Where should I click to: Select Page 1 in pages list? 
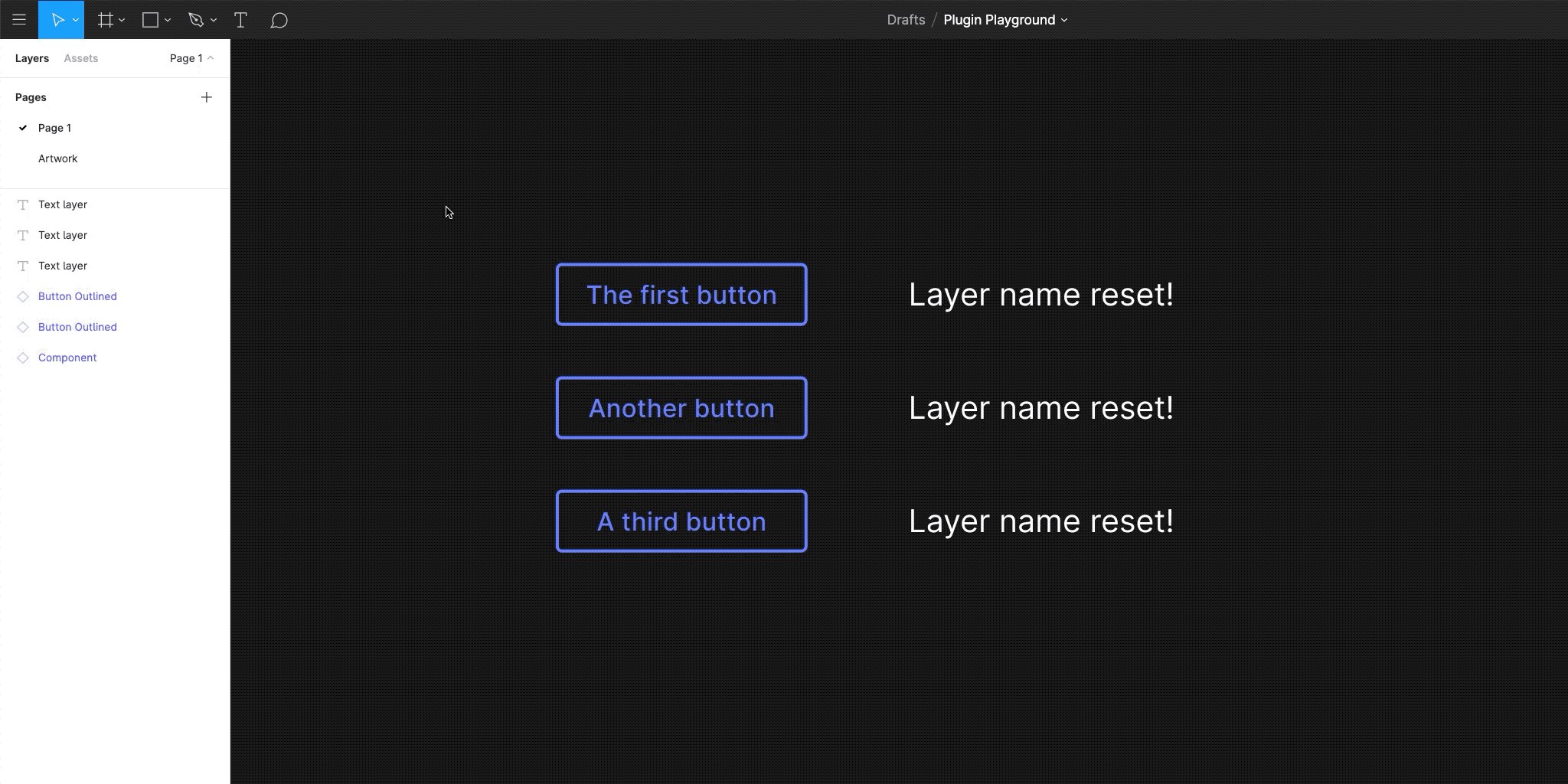click(115, 128)
